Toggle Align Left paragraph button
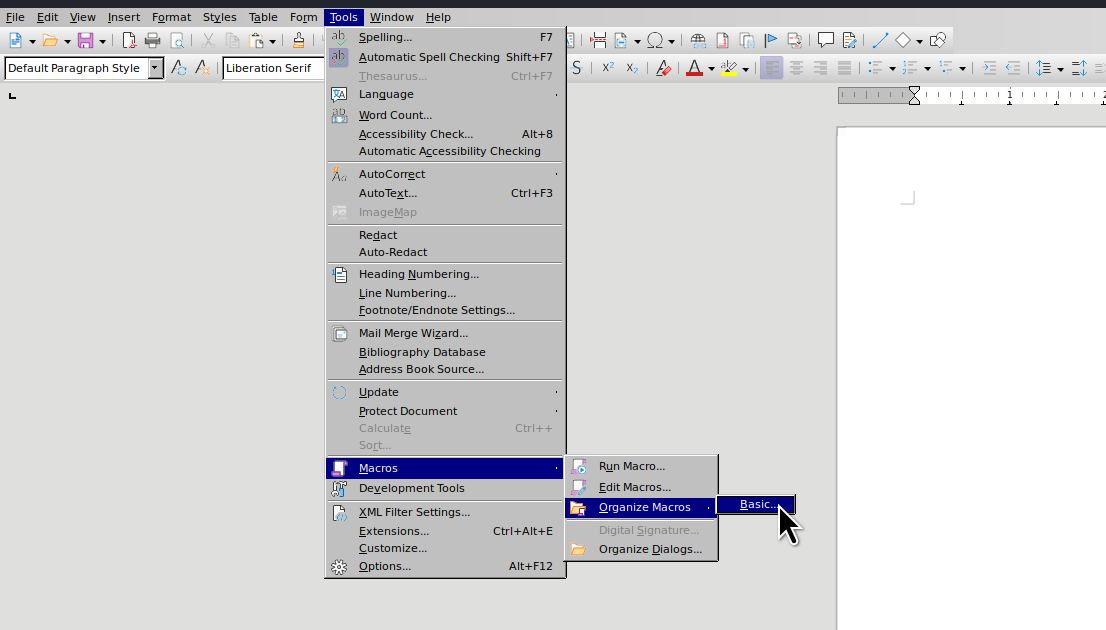The width and height of the screenshot is (1106, 630). [x=771, y=68]
